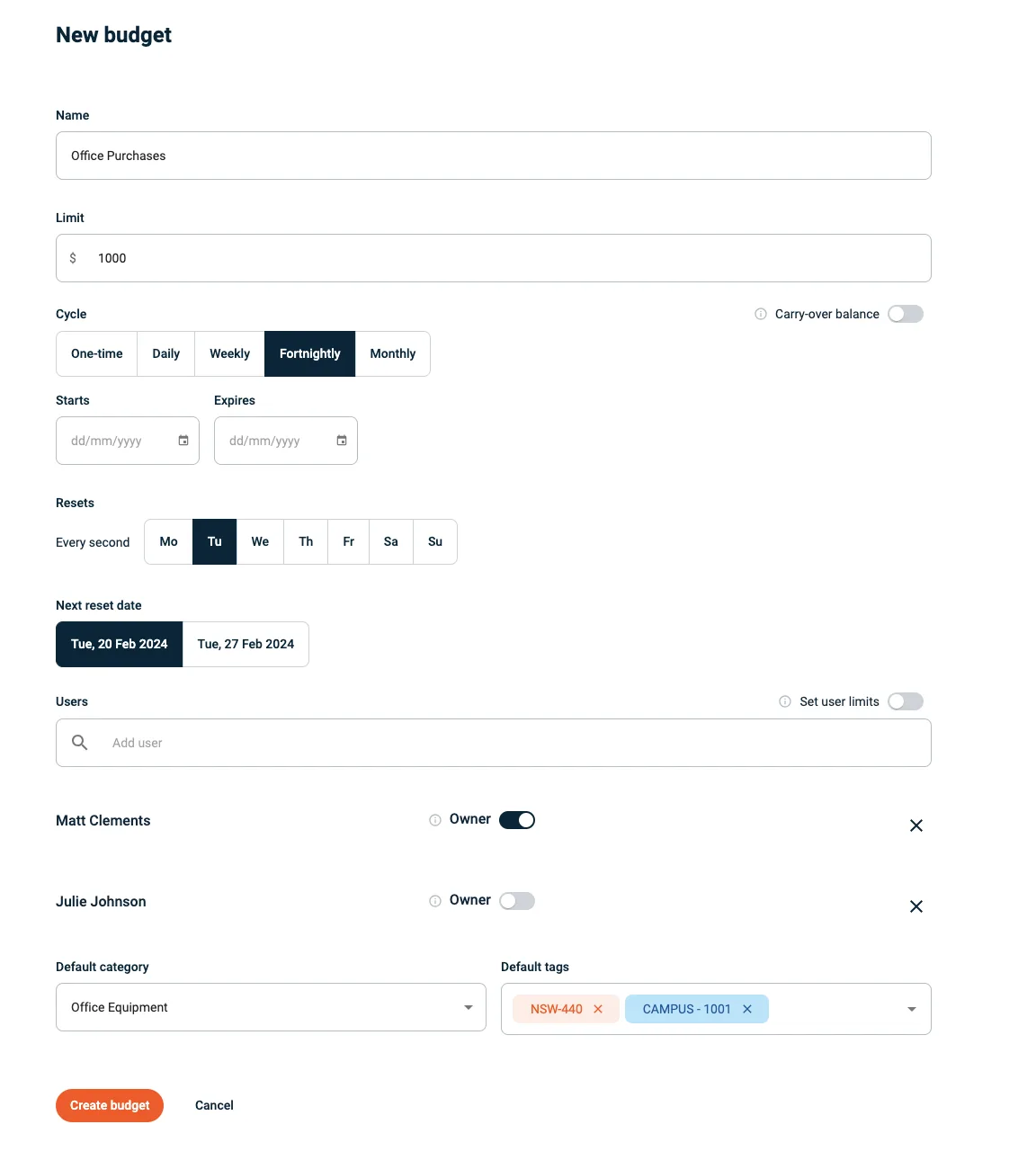Remove the CAMPUS - 1001 tag
1036x1151 pixels.
(x=747, y=1009)
